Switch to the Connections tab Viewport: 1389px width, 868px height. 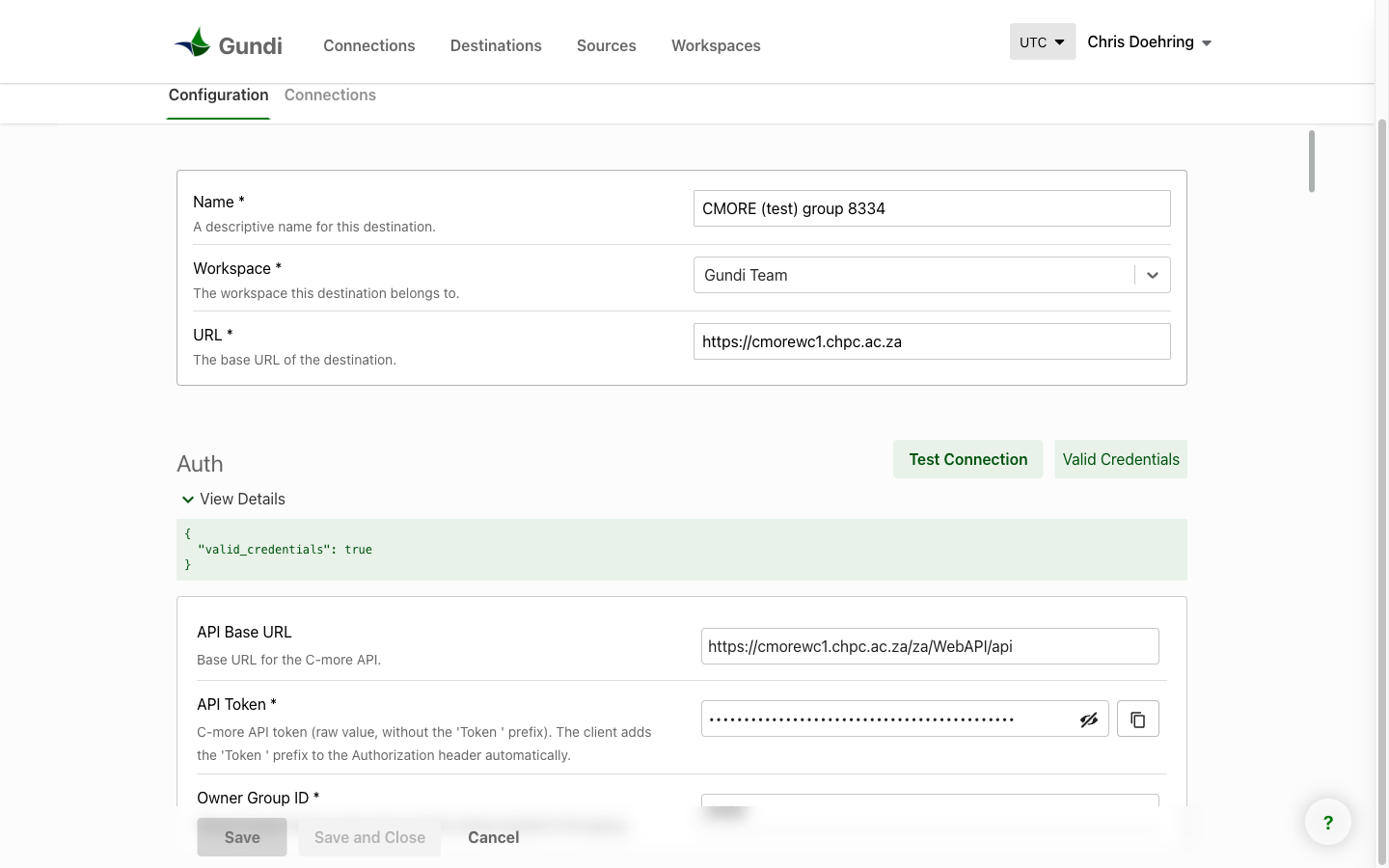(330, 95)
